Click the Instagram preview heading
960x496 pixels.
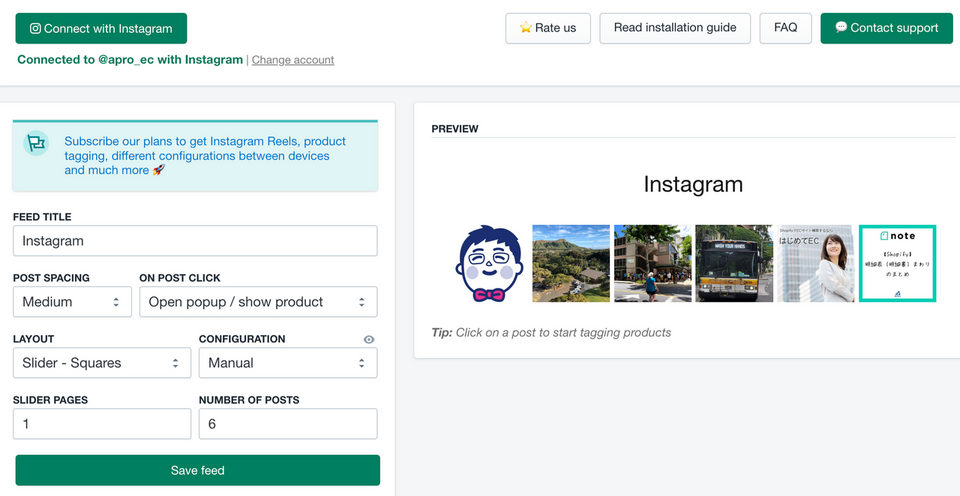tap(693, 184)
